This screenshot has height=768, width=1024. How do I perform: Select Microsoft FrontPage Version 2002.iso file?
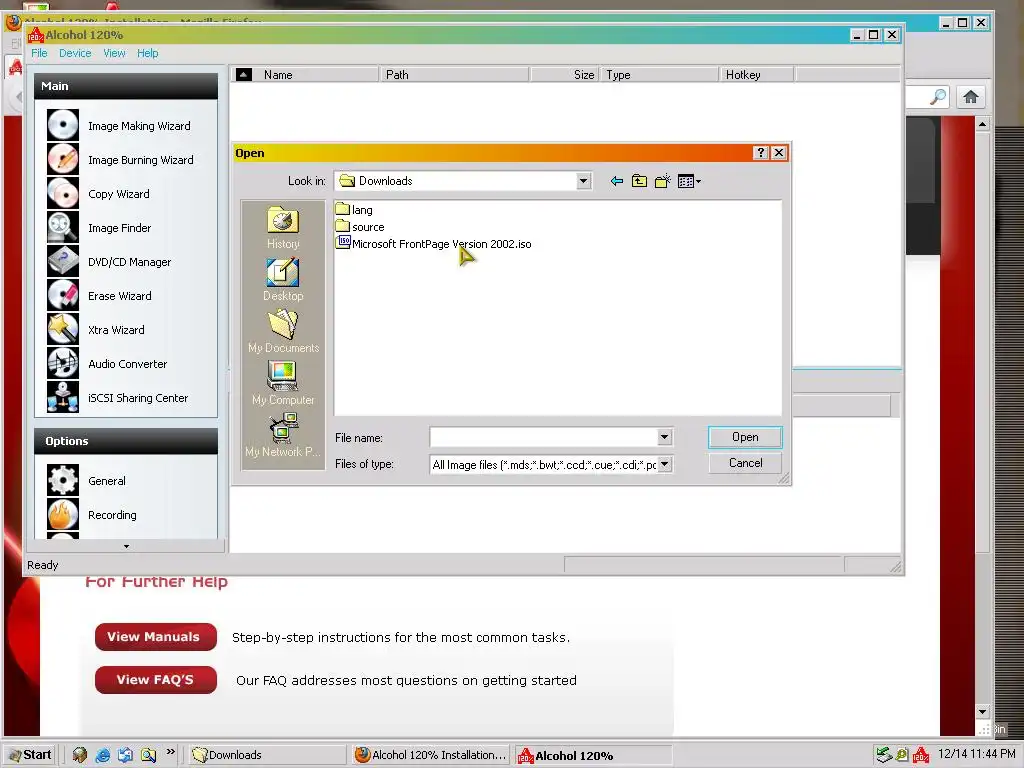click(434, 244)
